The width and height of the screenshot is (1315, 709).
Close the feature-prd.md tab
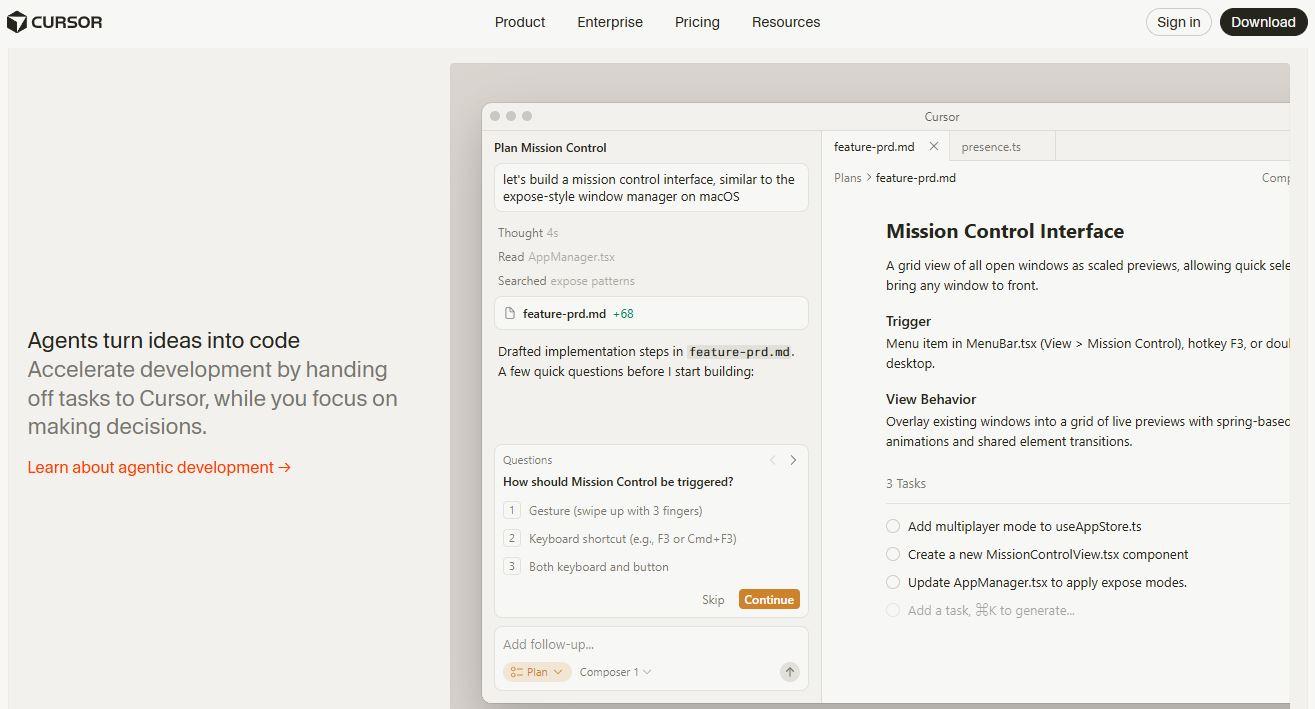[x=933, y=146]
